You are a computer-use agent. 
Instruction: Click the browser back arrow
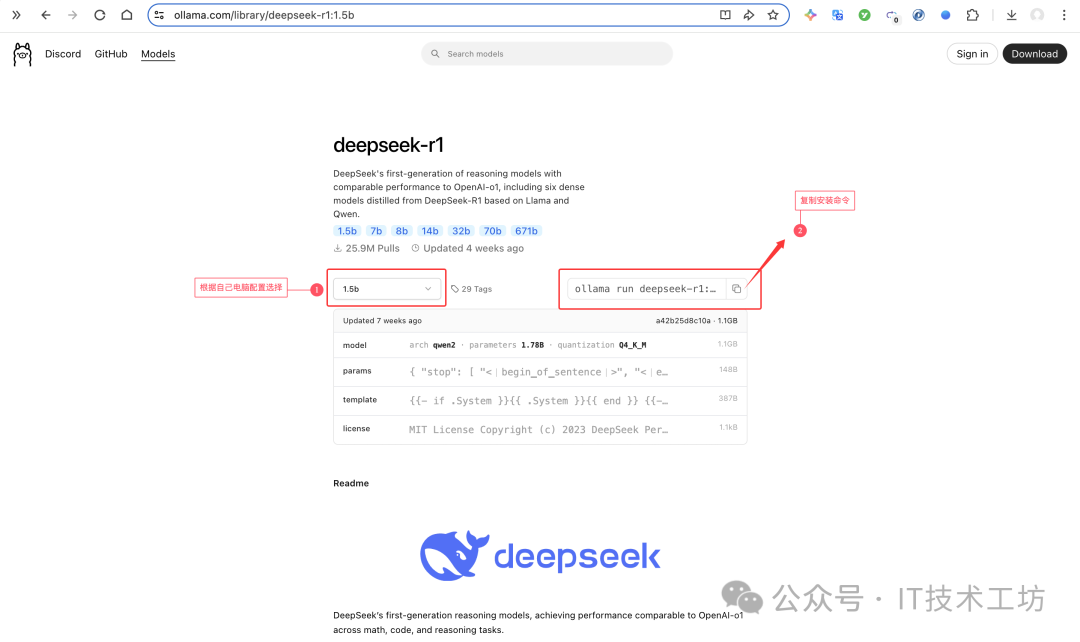(45, 15)
